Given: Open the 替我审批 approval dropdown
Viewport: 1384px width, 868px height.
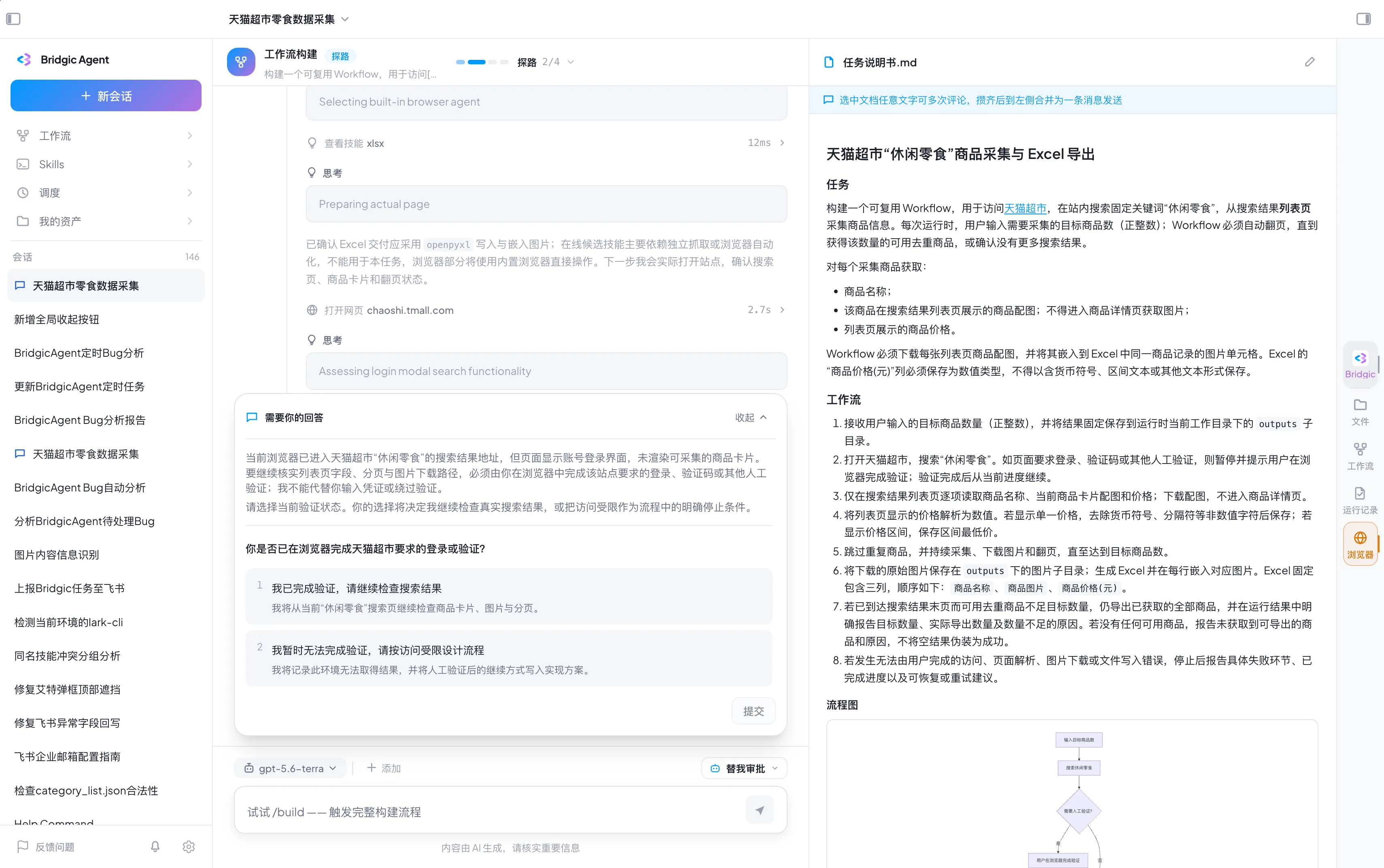Looking at the screenshot, I should (x=744, y=768).
